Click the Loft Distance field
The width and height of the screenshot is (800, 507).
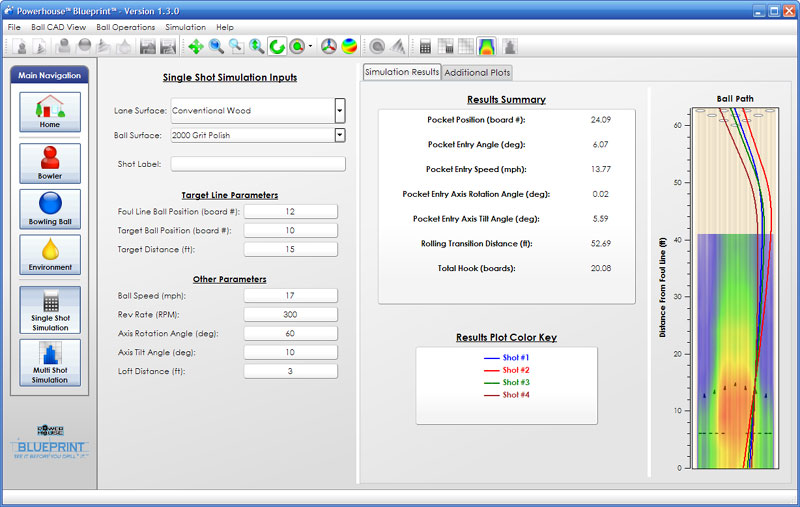[290, 371]
